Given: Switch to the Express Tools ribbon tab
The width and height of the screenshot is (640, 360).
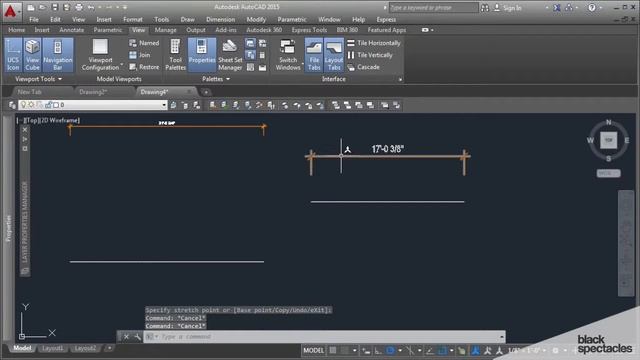Looking at the screenshot, I should coord(309,30).
